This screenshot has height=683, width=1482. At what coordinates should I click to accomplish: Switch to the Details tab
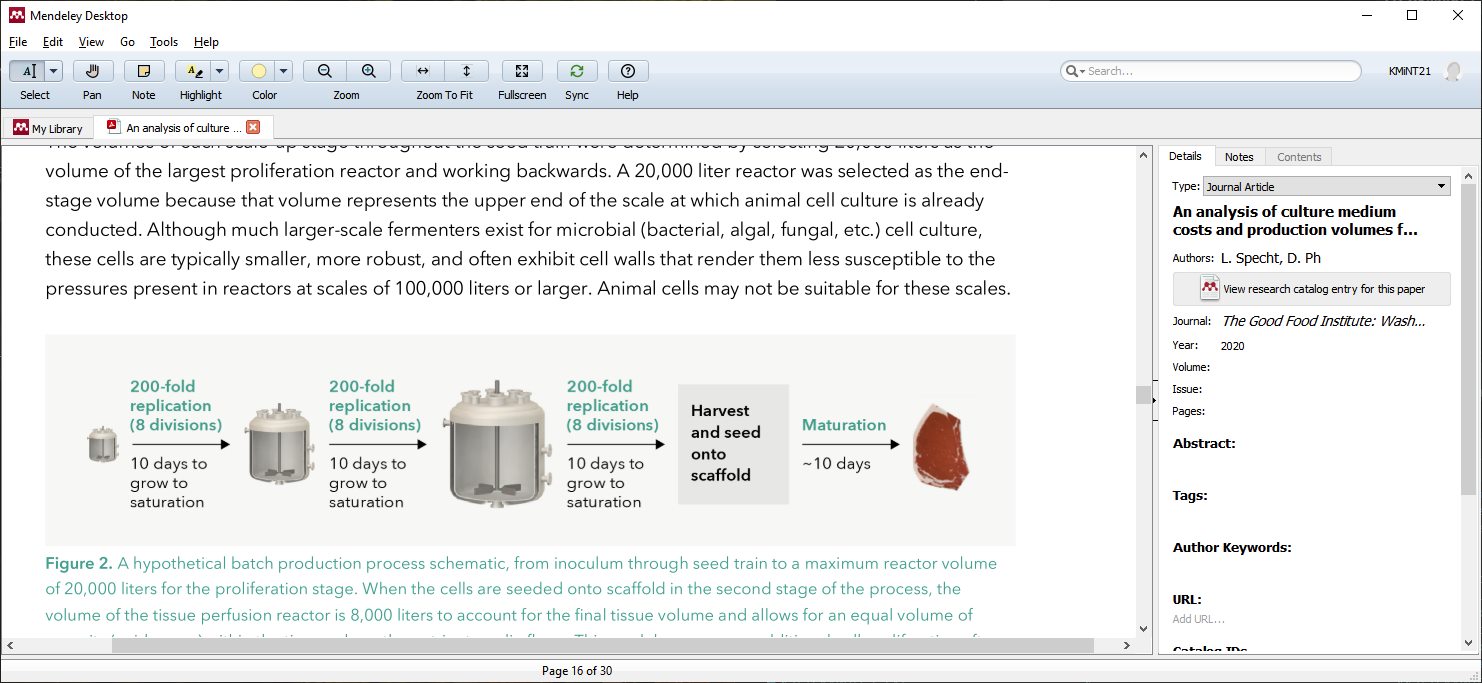1185,156
